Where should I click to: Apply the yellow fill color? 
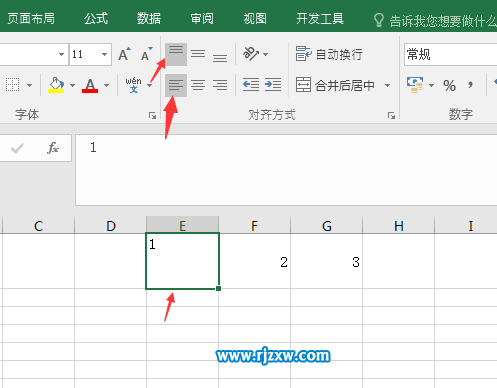pyautogui.click(x=56, y=85)
